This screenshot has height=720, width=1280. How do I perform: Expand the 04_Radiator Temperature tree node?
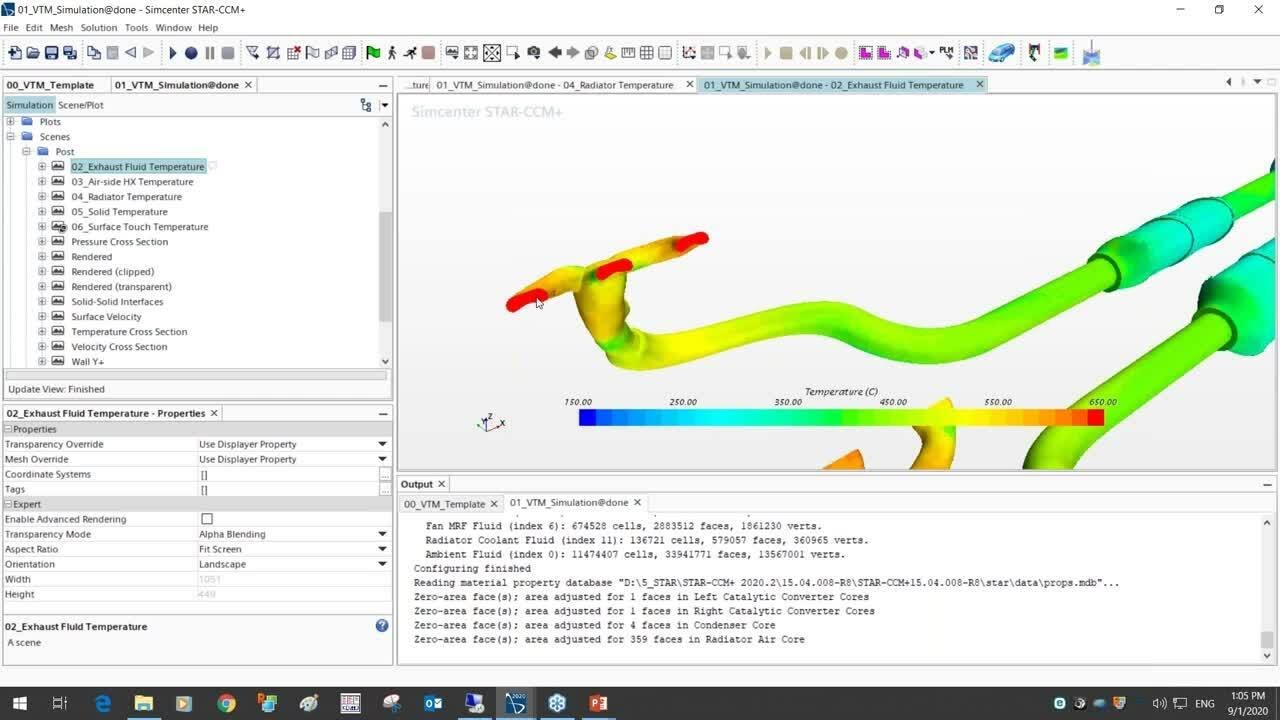point(42,197)
